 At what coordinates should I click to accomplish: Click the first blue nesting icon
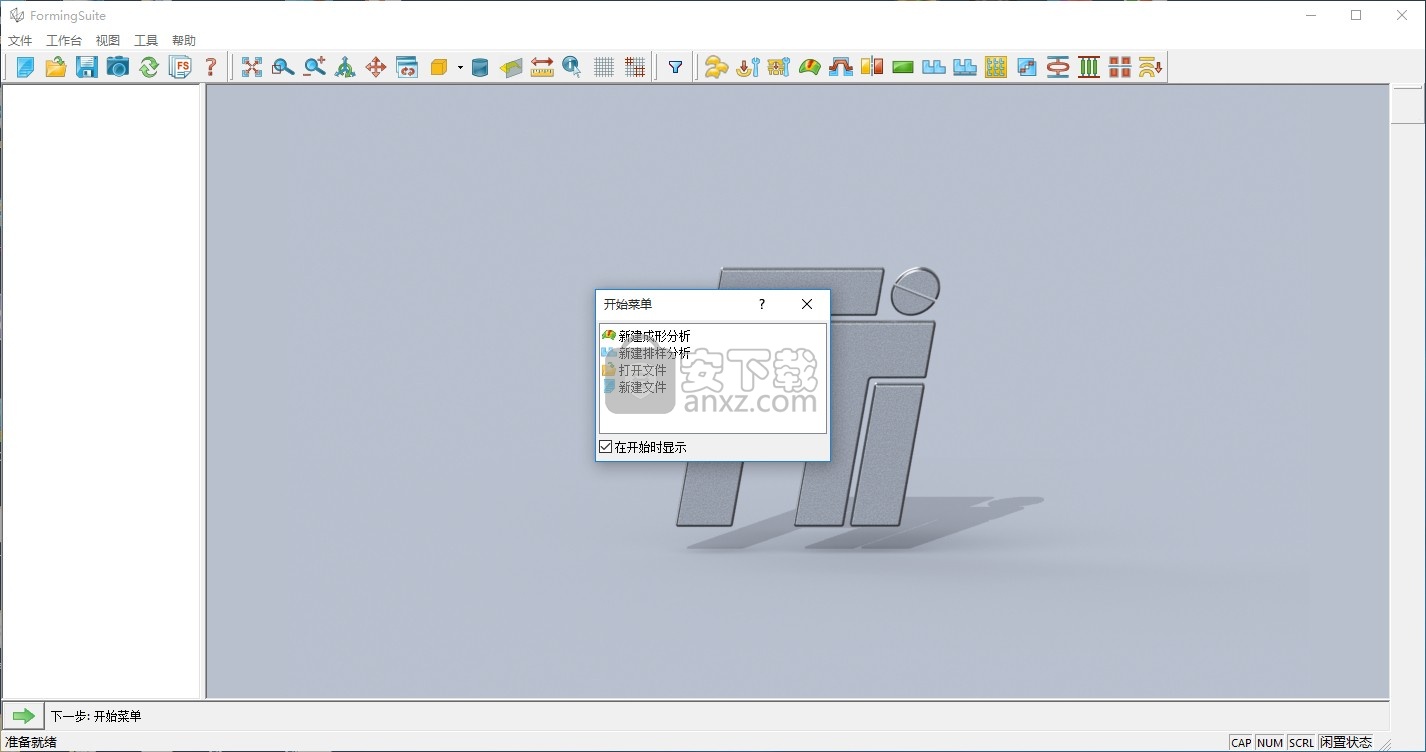click(933, 67)
